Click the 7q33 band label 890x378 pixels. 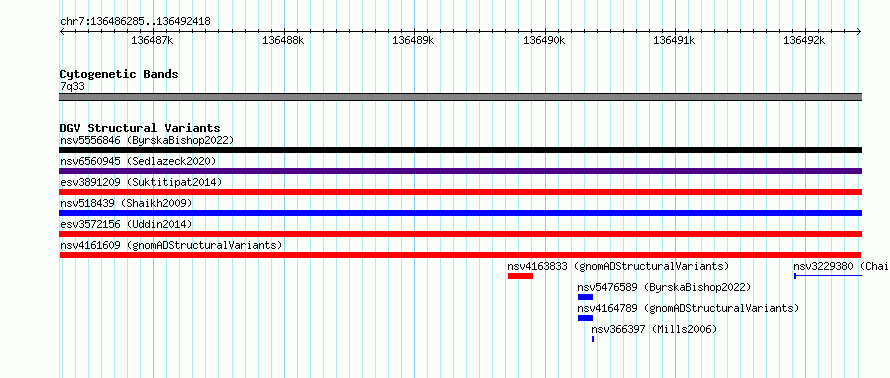click(x=73, y=87)
